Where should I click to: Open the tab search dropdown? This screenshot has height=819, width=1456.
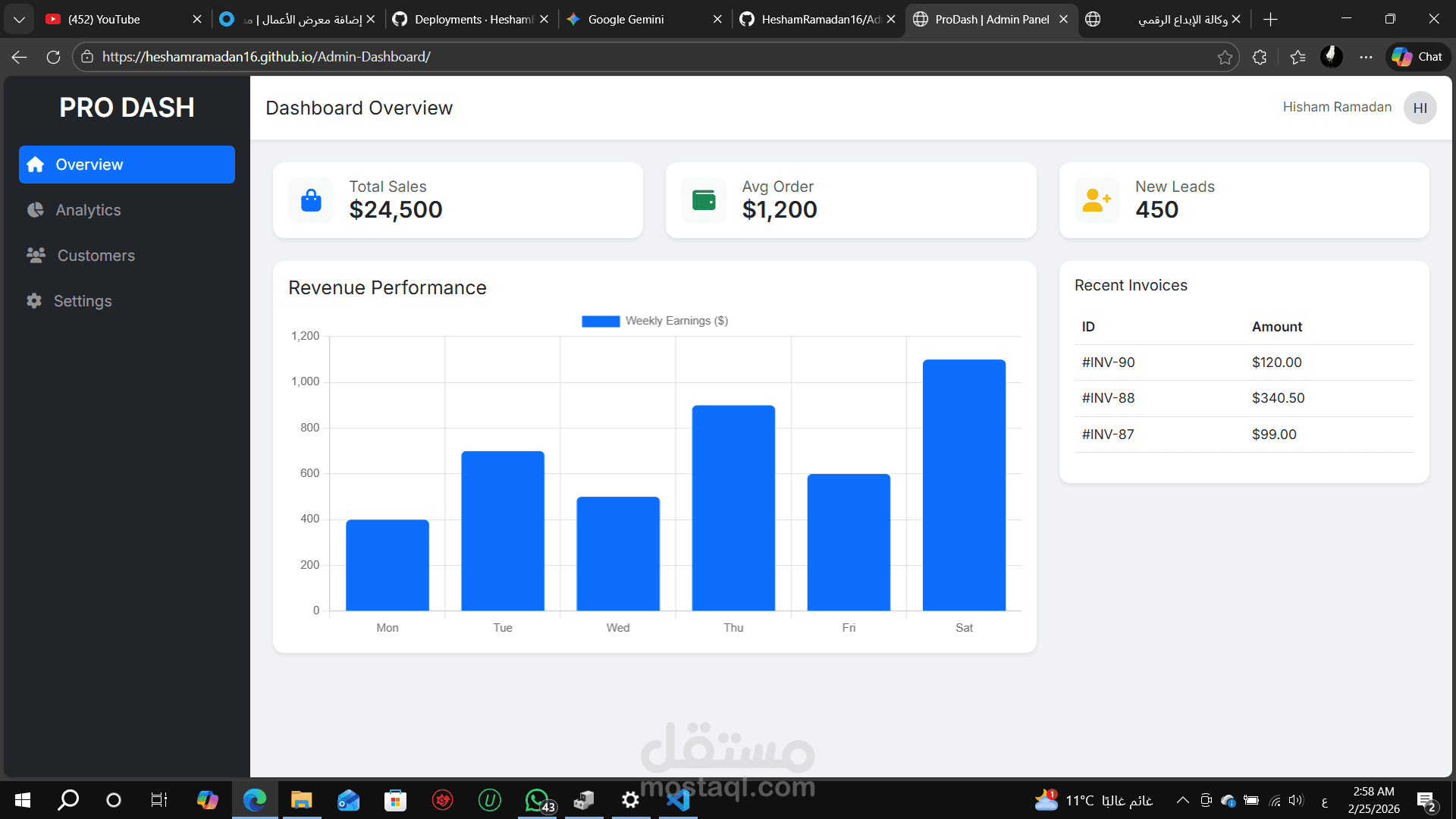19,19
